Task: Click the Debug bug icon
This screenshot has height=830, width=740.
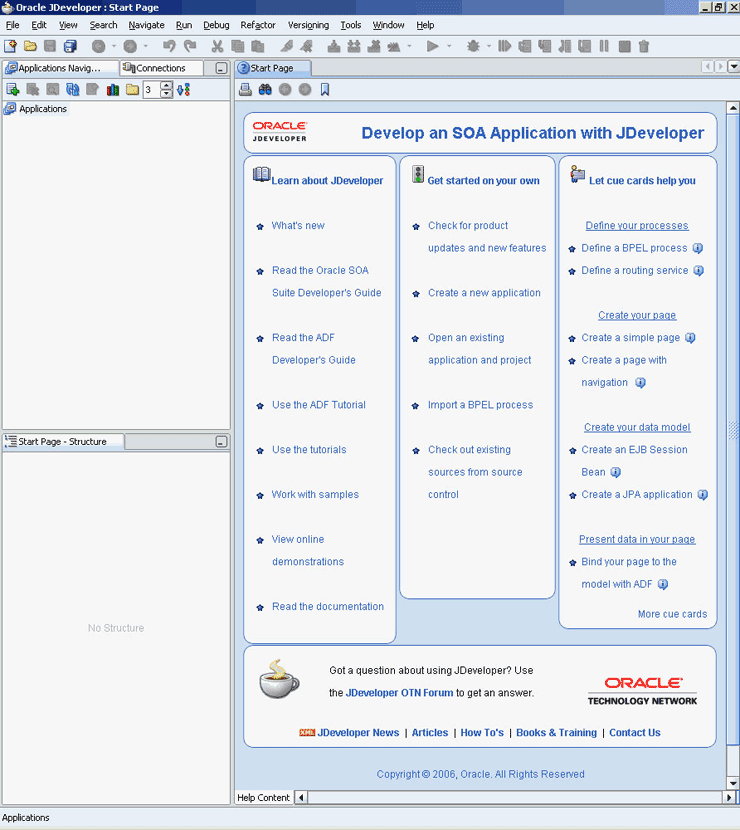Action: tap(473, 46)
